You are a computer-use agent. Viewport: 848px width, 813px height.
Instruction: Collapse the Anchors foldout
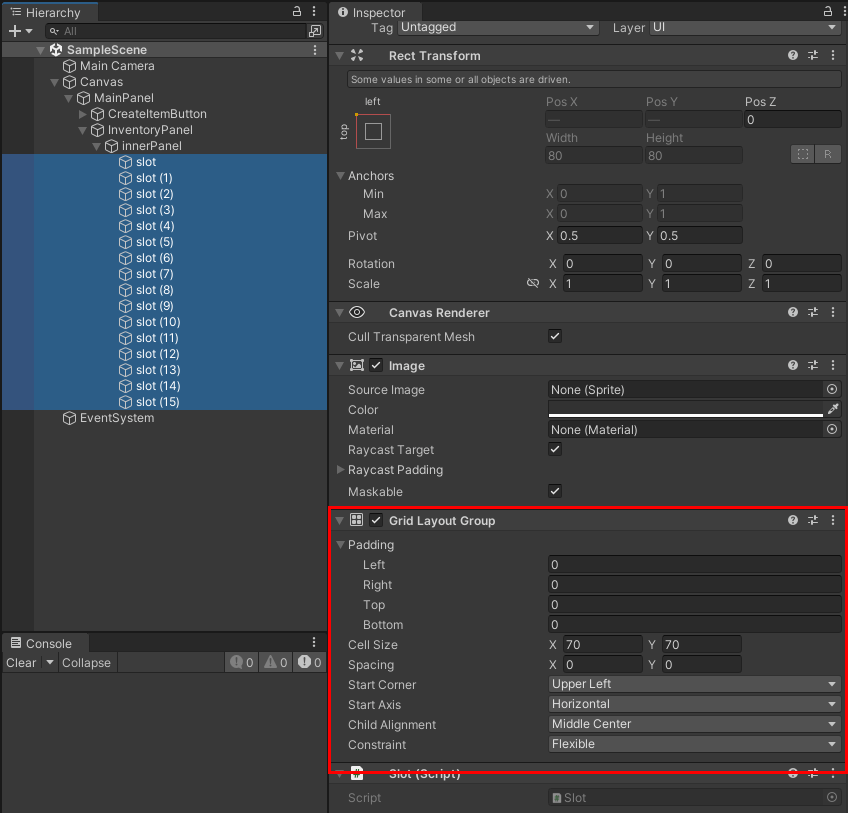pyautogui.click(x=340, y=176)
